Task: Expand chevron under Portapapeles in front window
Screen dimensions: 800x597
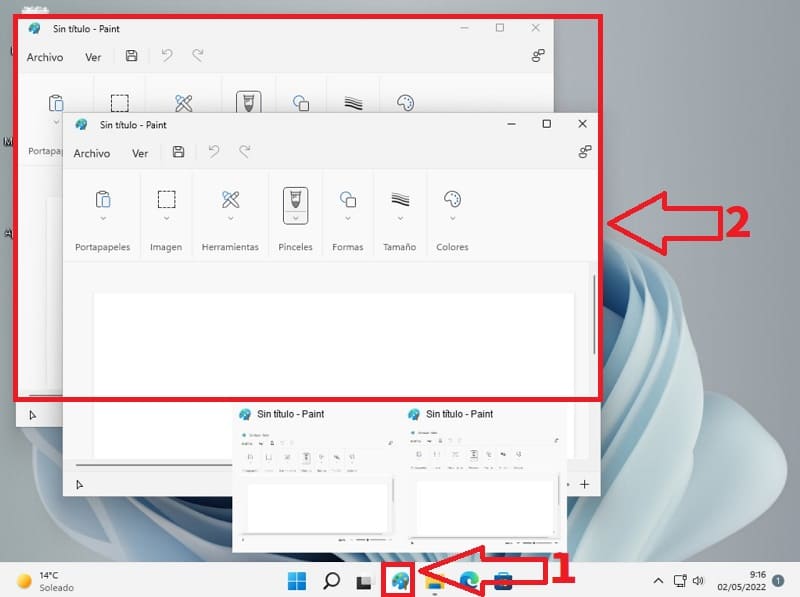Action: pyautogui.click(x=103, y=218)
